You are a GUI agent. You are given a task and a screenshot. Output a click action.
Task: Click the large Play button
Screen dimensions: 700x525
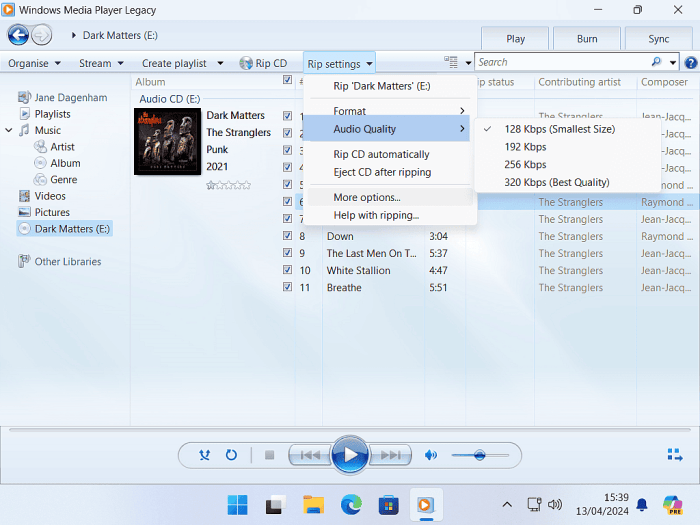click(350, 455)
